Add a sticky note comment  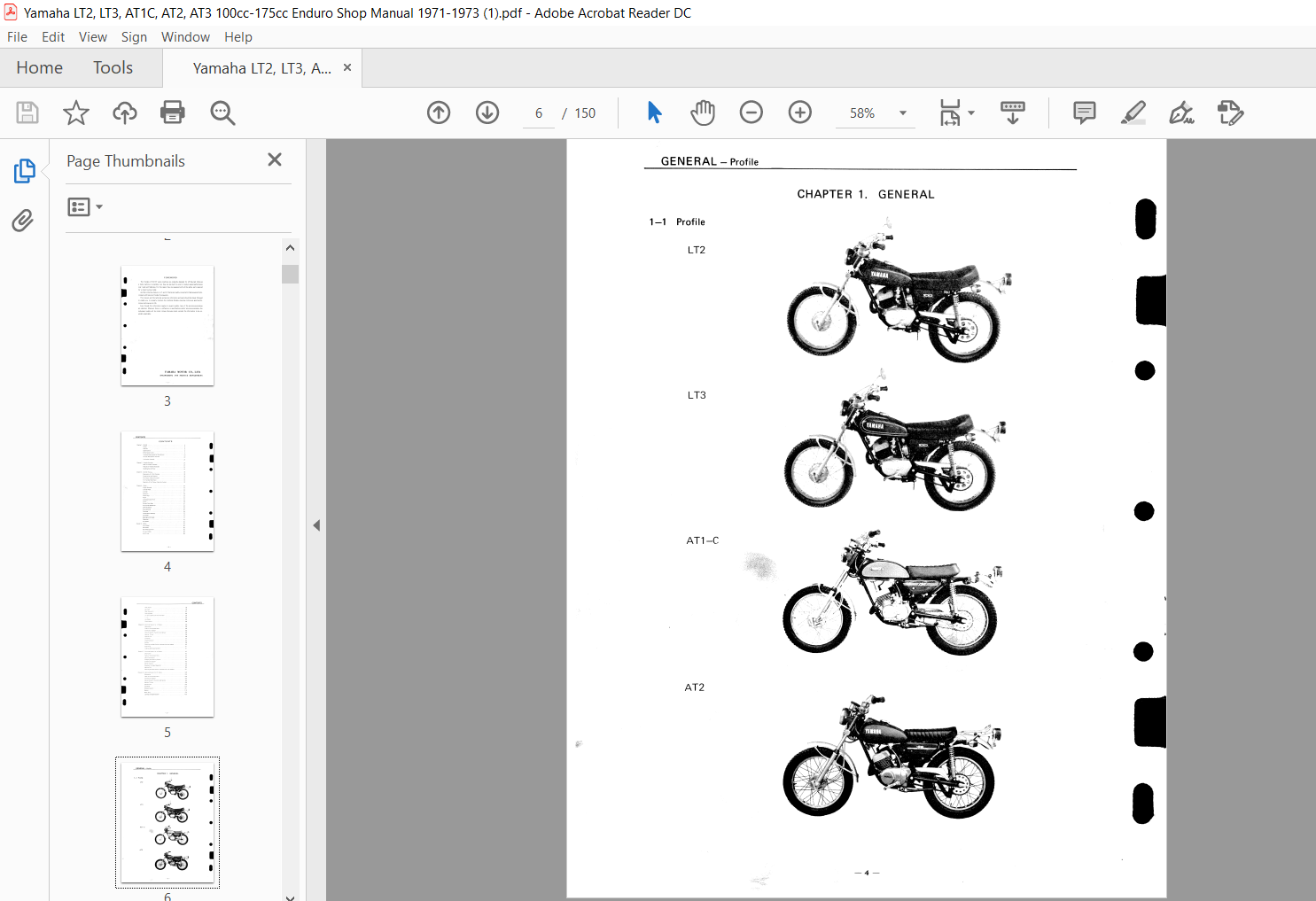point(1084,113)
